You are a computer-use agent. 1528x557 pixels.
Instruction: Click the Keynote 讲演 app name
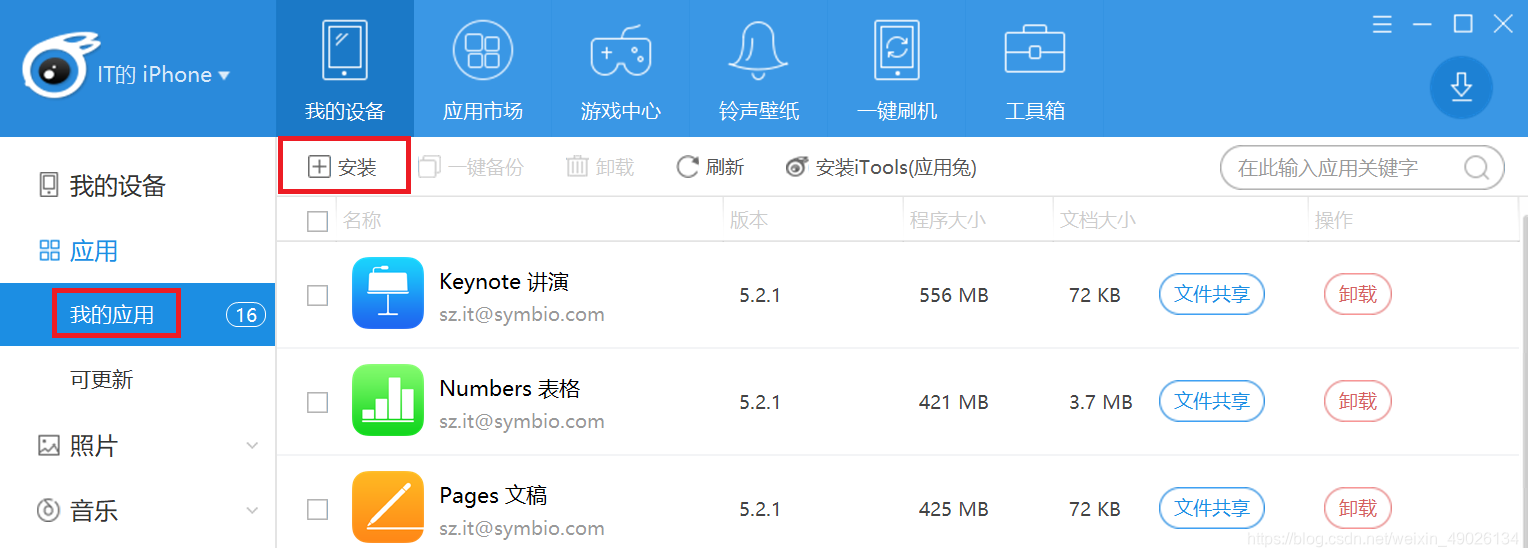[x=504, y=282]
